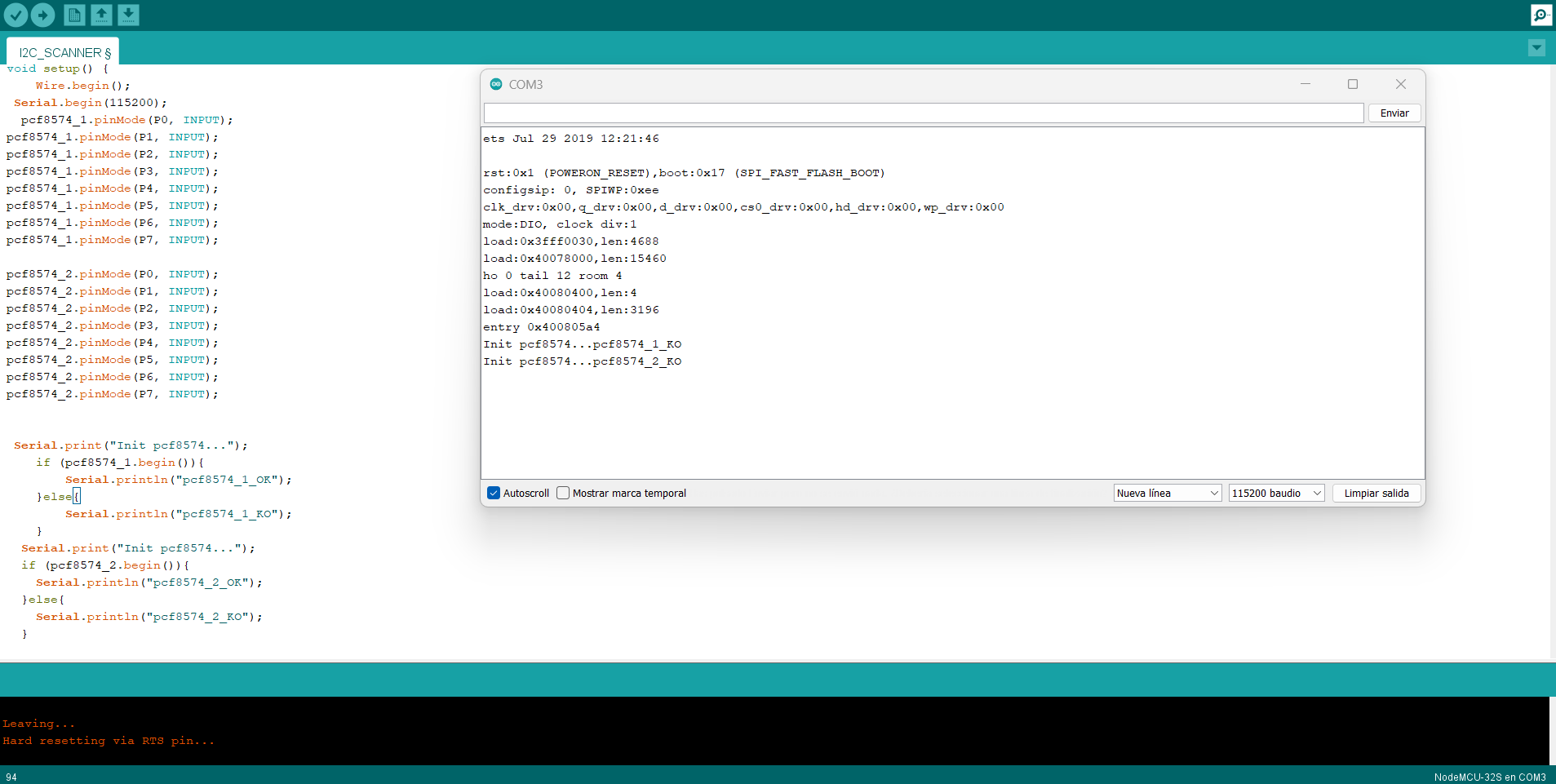This screenshot has height=784, width=1556.
Task: Enable Mostrar marca temporal checkbox
Action: tap(563, 493)
